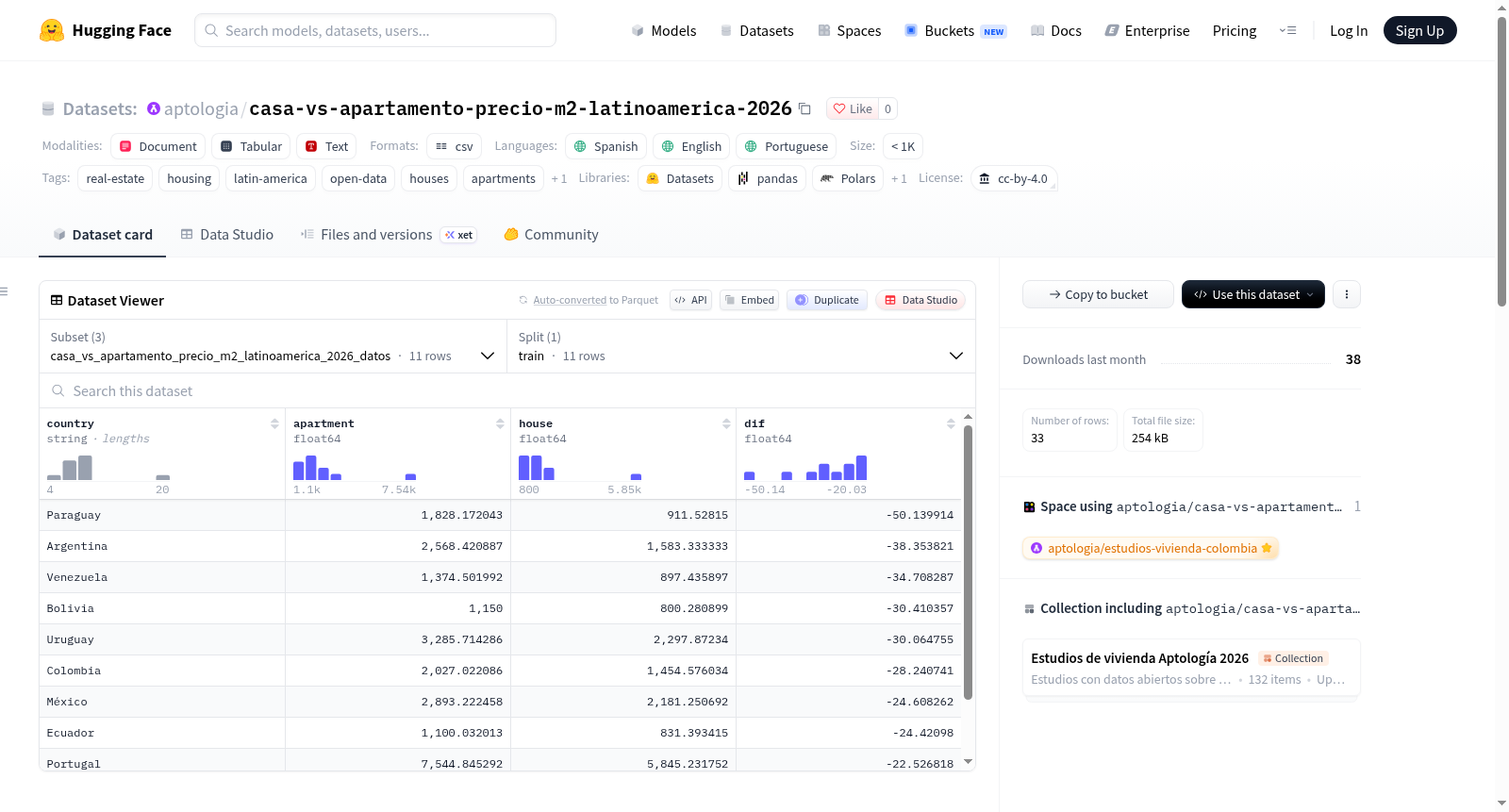1509x812 pixels.
Task: Switch to the Data Studio tab
Action: click(226, 235)
